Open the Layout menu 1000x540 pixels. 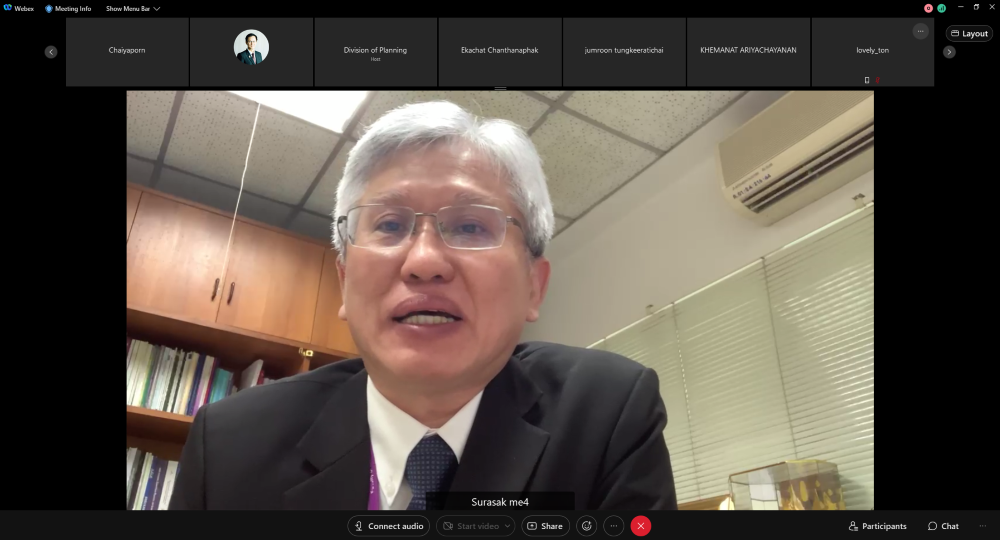coord(968,33)
